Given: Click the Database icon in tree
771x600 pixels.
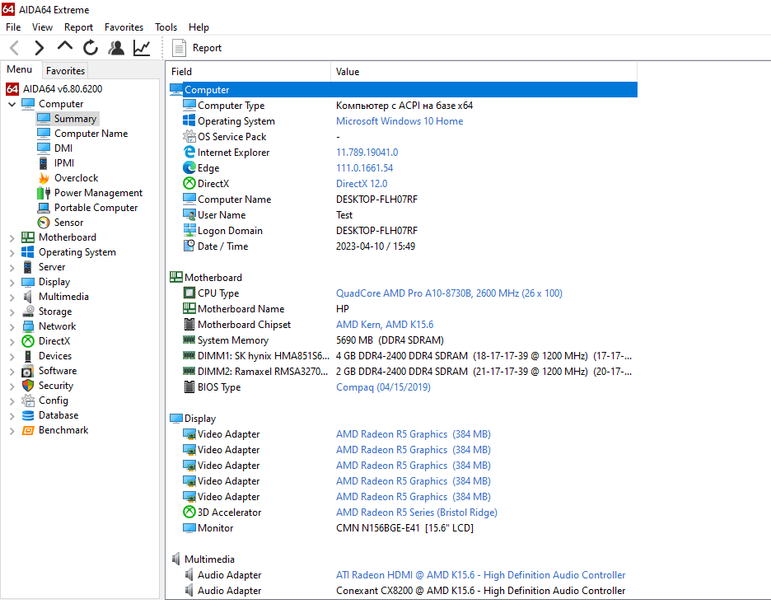Looking at the screenshot, I should (x=28, y=416).
